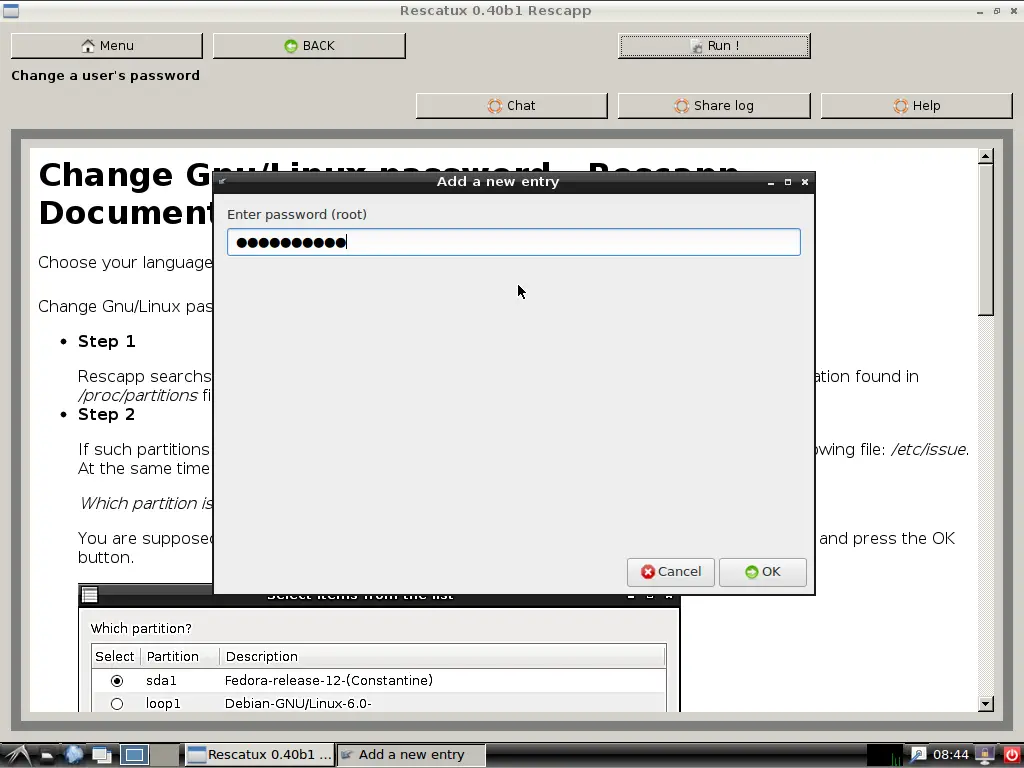Click the loop1 partition cell
The image size is (1024, 768).
tap(163, 703)
